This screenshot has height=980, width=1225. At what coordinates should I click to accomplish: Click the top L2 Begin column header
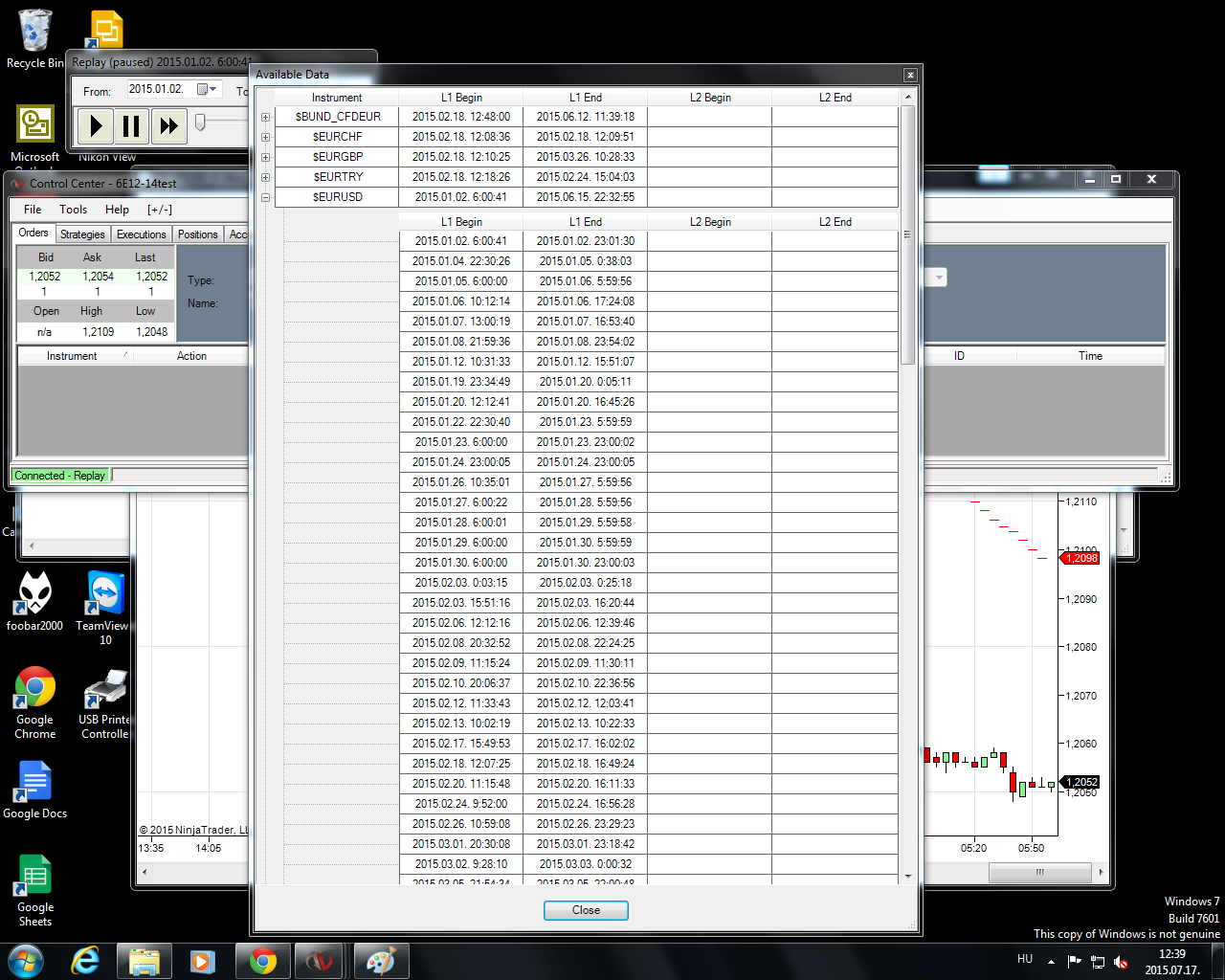pos(710,98)
